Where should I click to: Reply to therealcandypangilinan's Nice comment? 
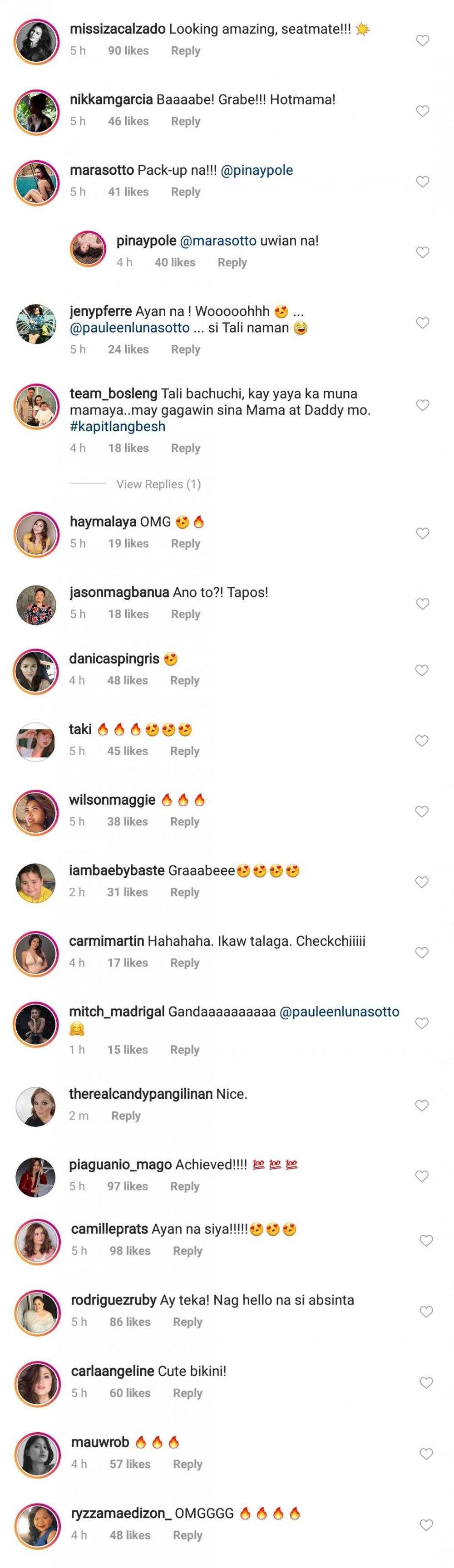[126, 1116]
